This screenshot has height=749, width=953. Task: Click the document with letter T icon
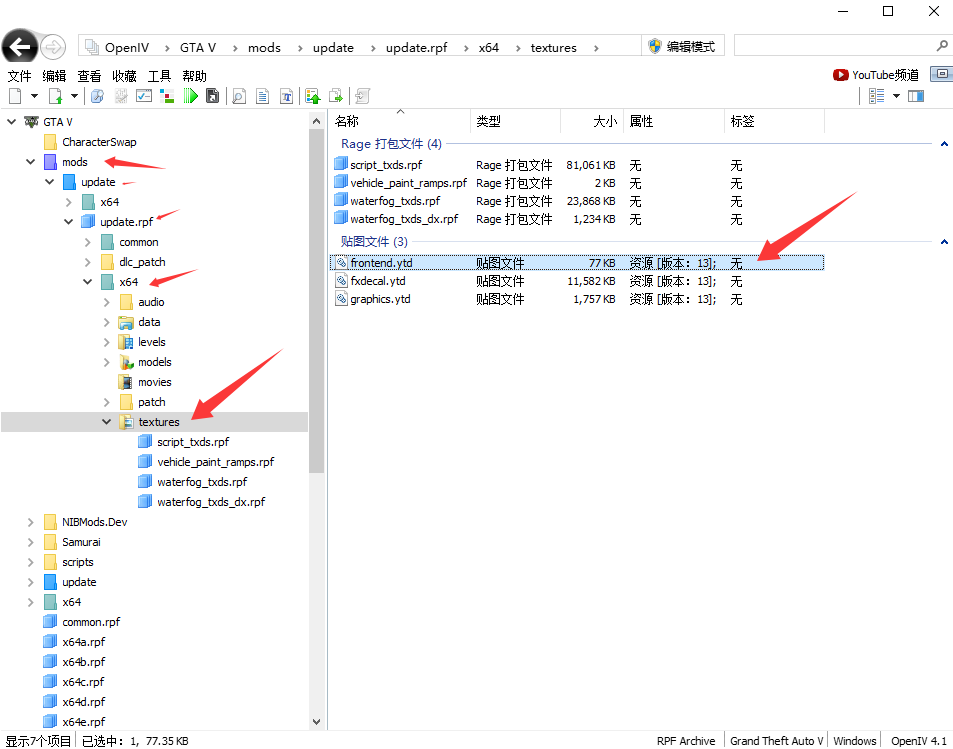[x=286, y=96]
